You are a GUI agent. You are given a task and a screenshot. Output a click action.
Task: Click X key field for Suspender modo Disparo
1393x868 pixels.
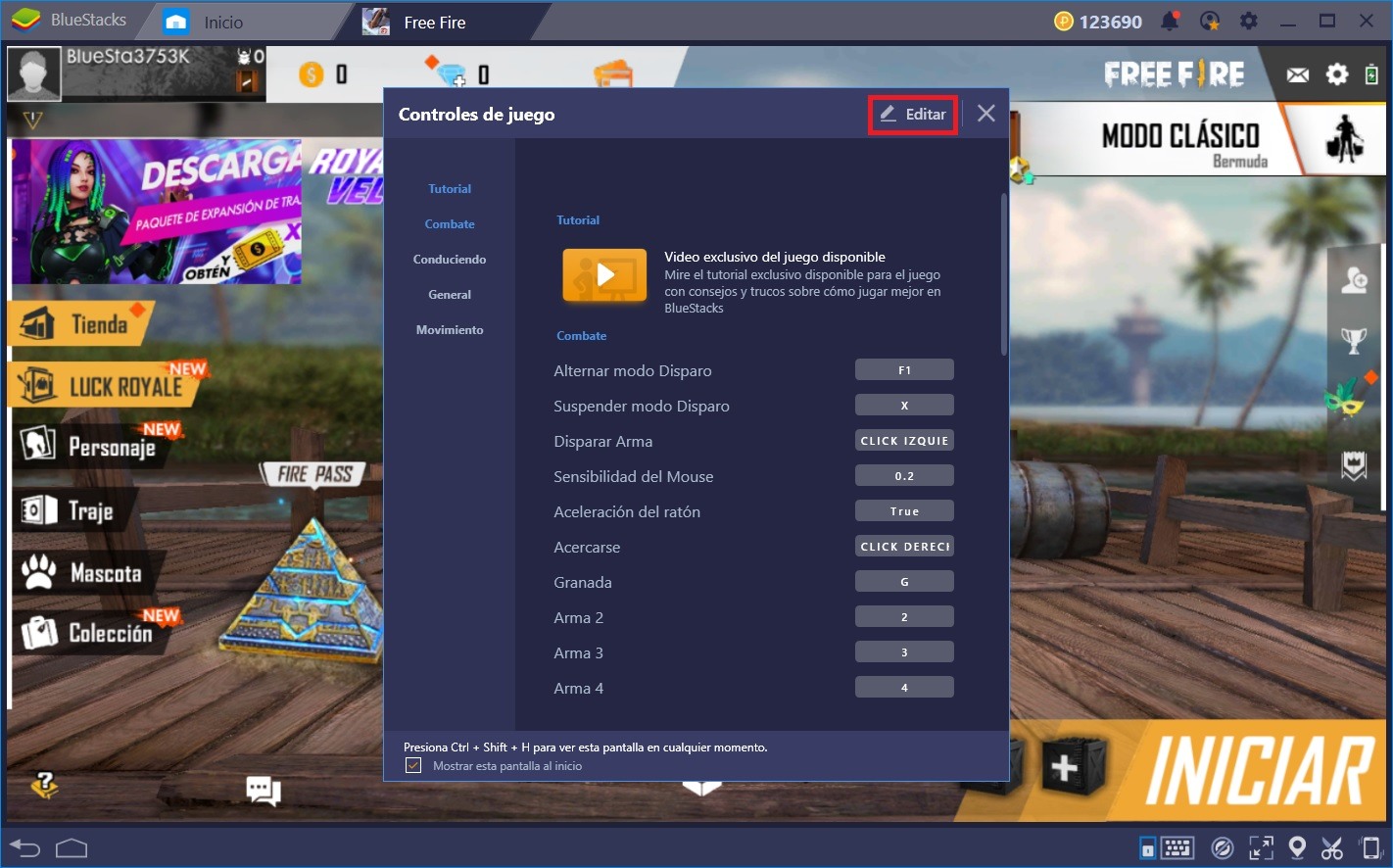click(x=904, y=405)
